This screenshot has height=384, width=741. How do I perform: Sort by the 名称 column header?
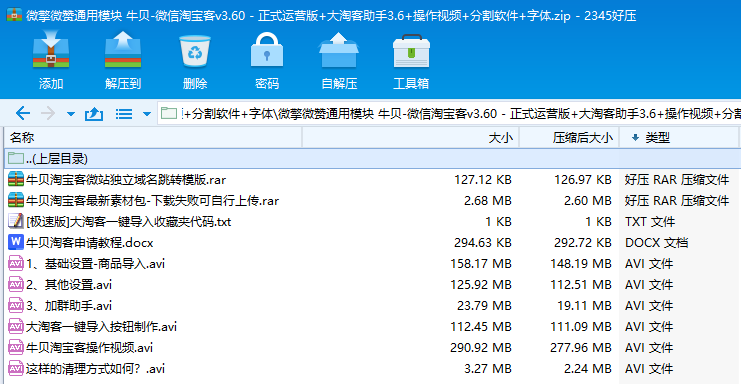154,137
